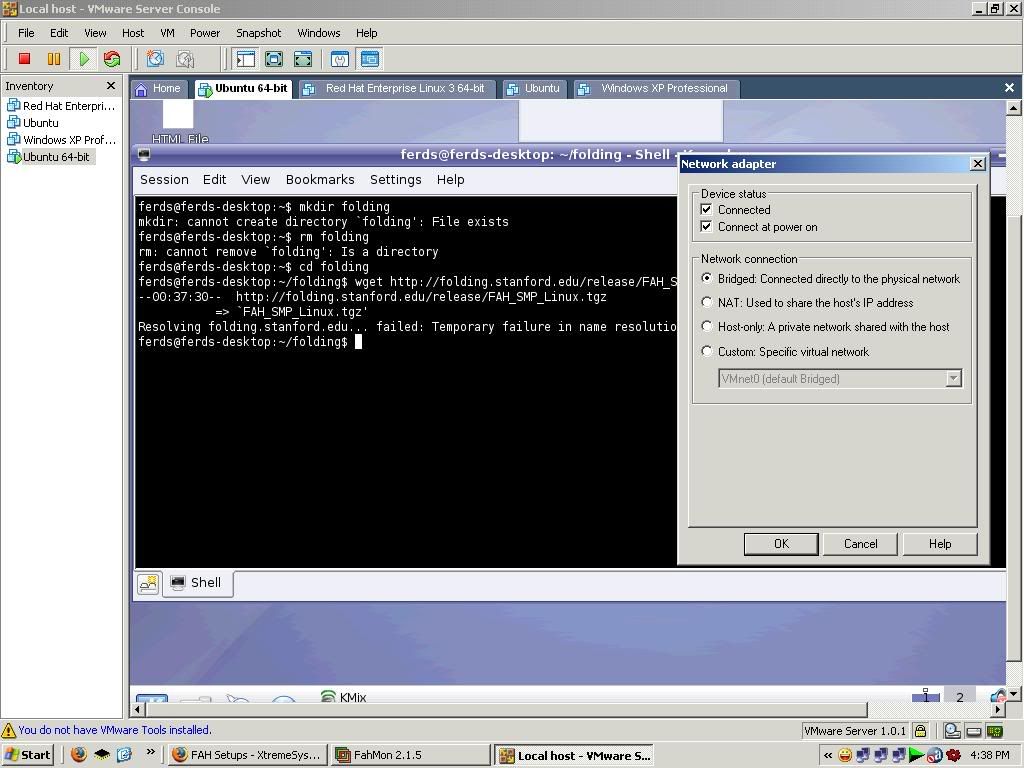Switch to Windows XP Professional tab
Image resolution: width=1024 pixels, height=768 pixels.
[657, 89]
